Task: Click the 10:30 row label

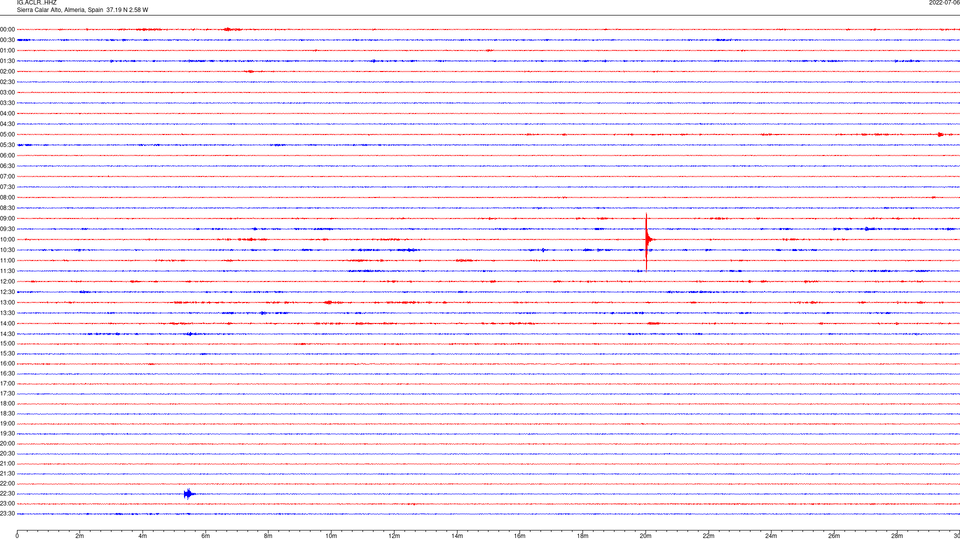Action: click(7, 250)
